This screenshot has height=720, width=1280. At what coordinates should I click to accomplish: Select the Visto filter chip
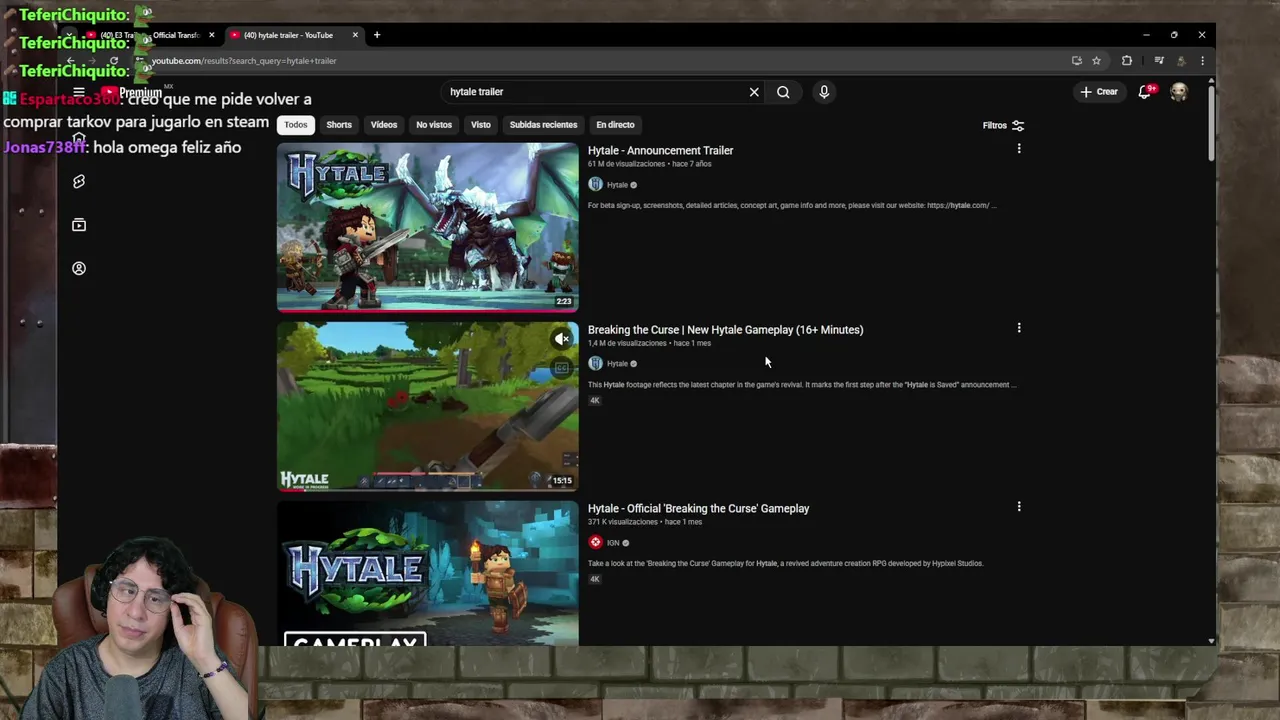[x=481, y=125]
